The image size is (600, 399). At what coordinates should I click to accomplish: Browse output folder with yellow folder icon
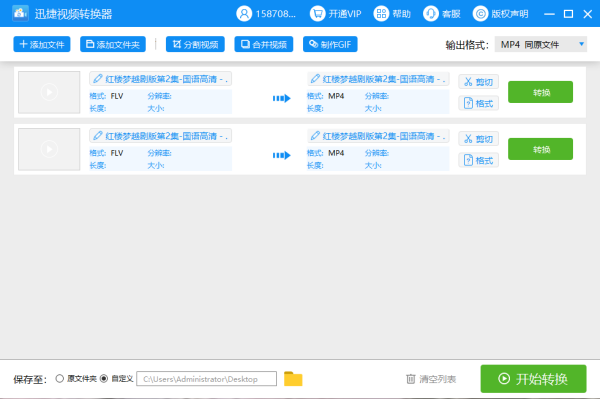(x=293, y=379)
